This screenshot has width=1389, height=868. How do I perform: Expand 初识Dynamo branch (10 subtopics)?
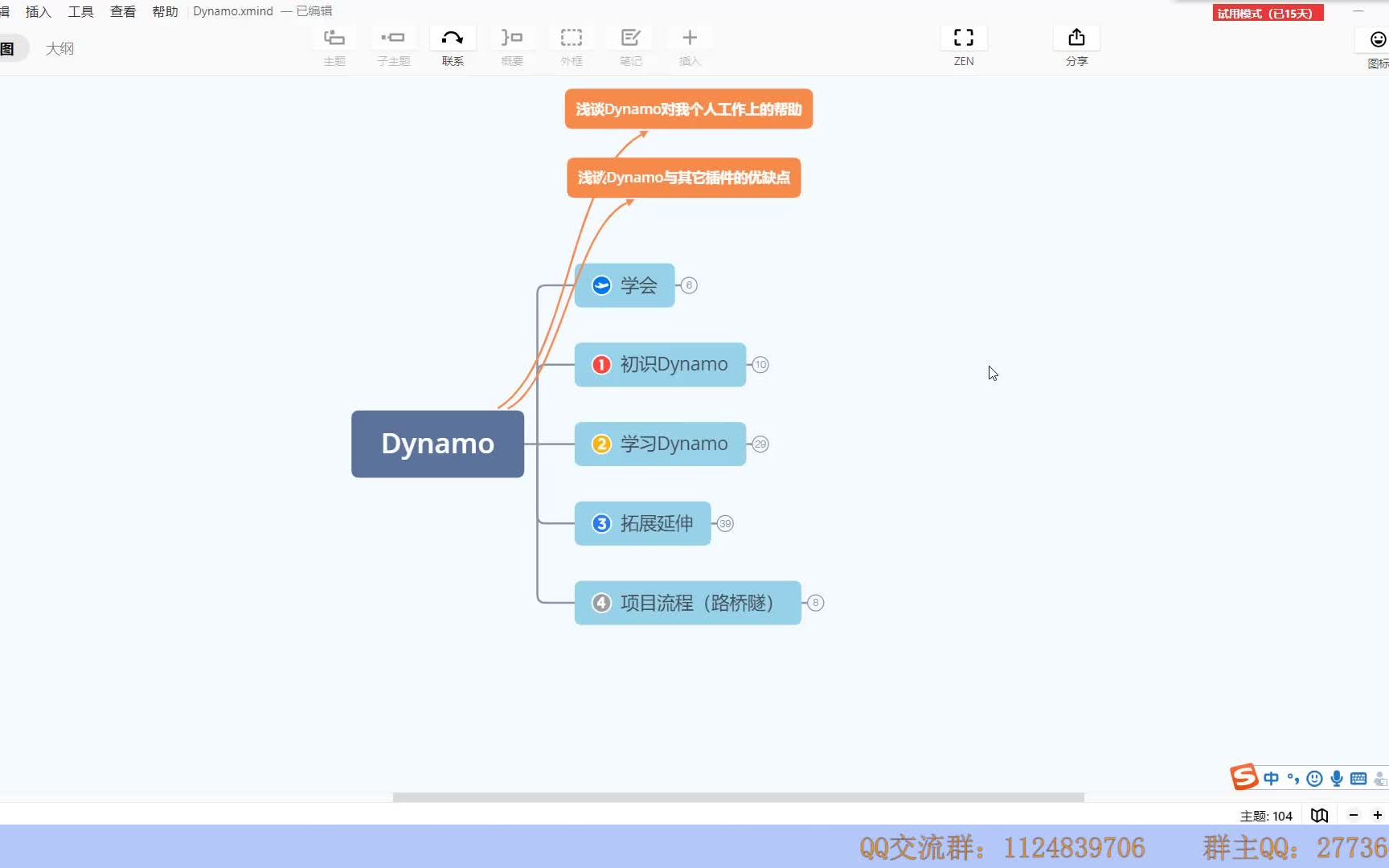pos(760,365)
